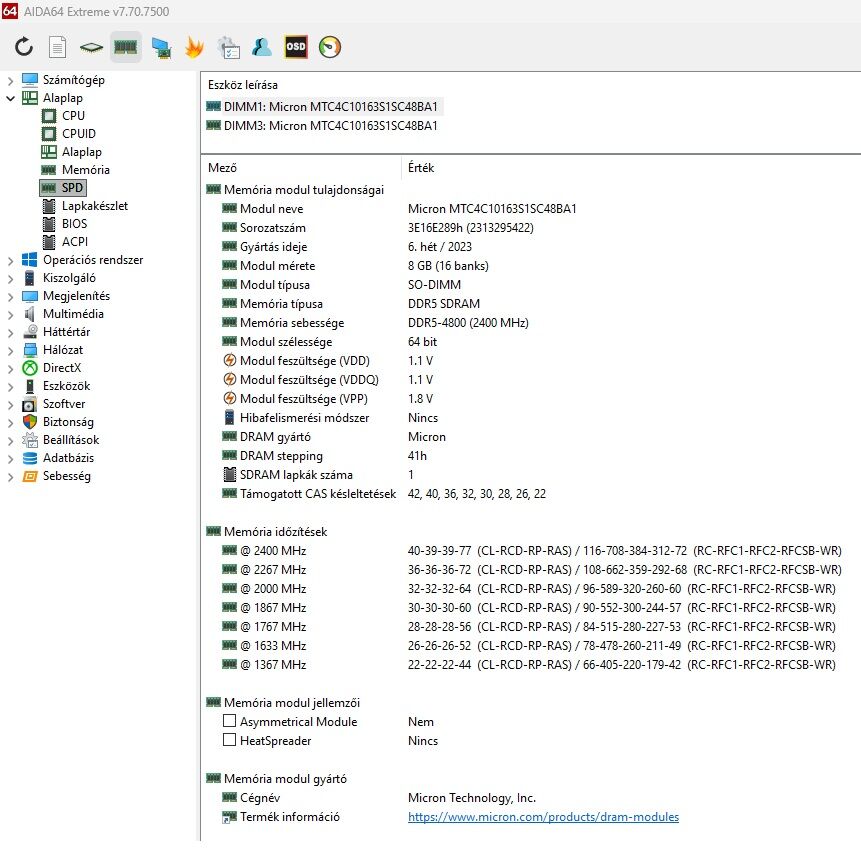The height and width of the screenshot is (858, 861).
Task: Click the user profile toolbar icon
Action: click(x=262, y=47)
